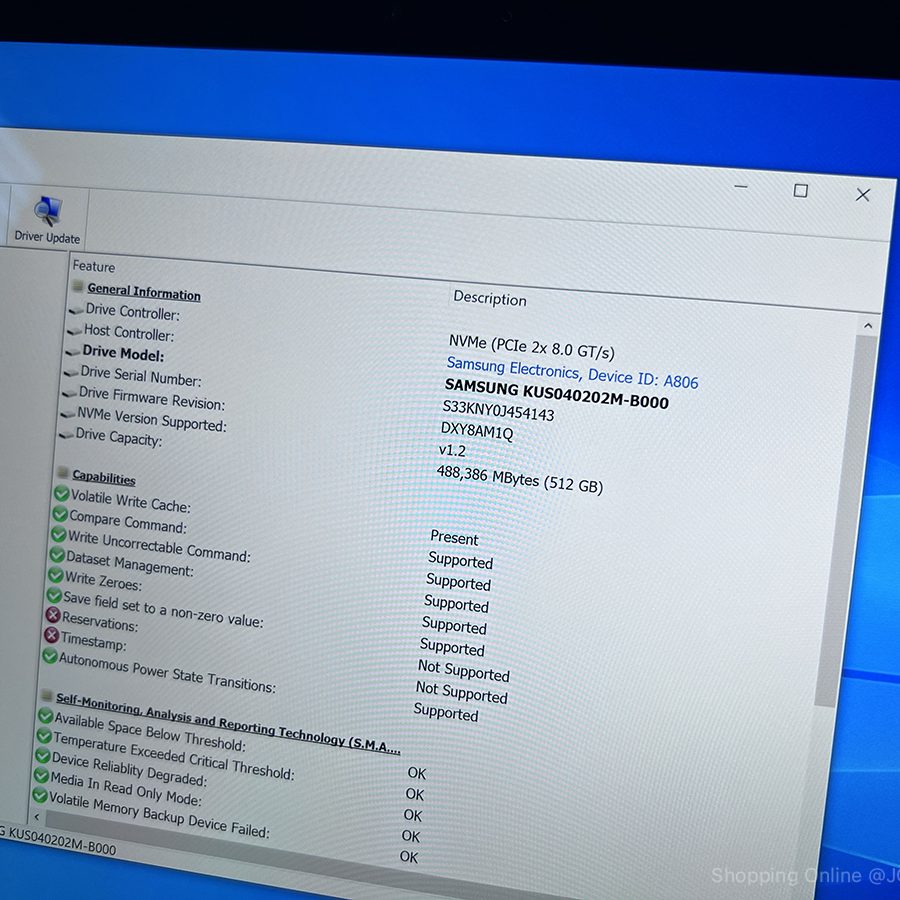Click the KUS040202M-B000 text in the status bar

pos(62,841)
